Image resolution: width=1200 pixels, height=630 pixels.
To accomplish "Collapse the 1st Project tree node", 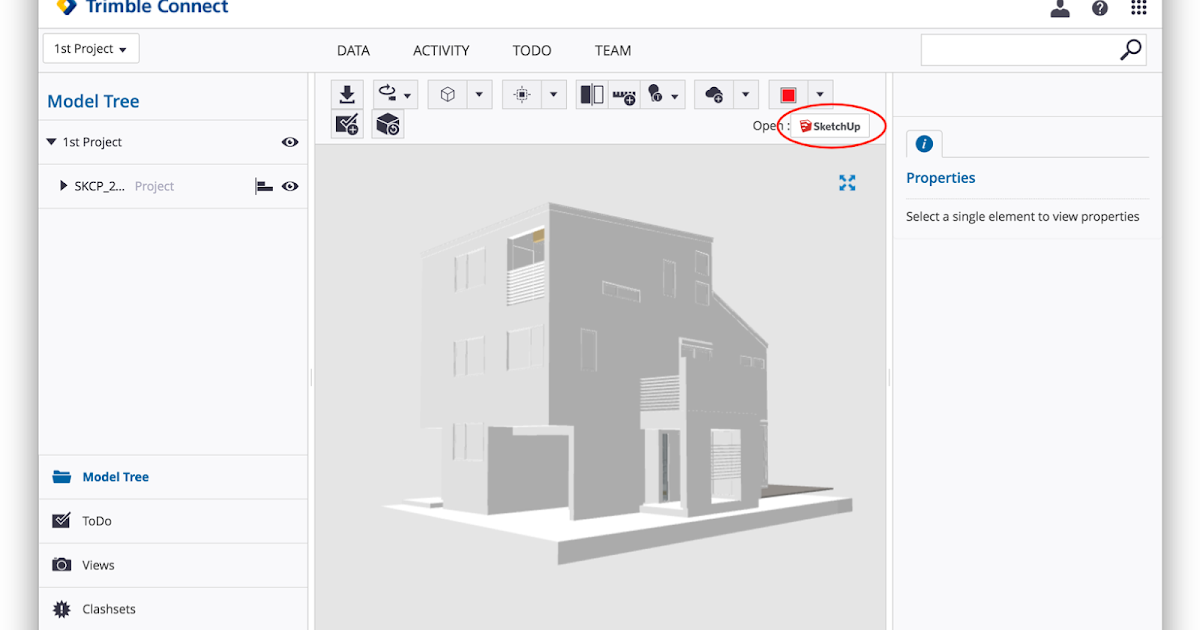I will coord(51,141).
